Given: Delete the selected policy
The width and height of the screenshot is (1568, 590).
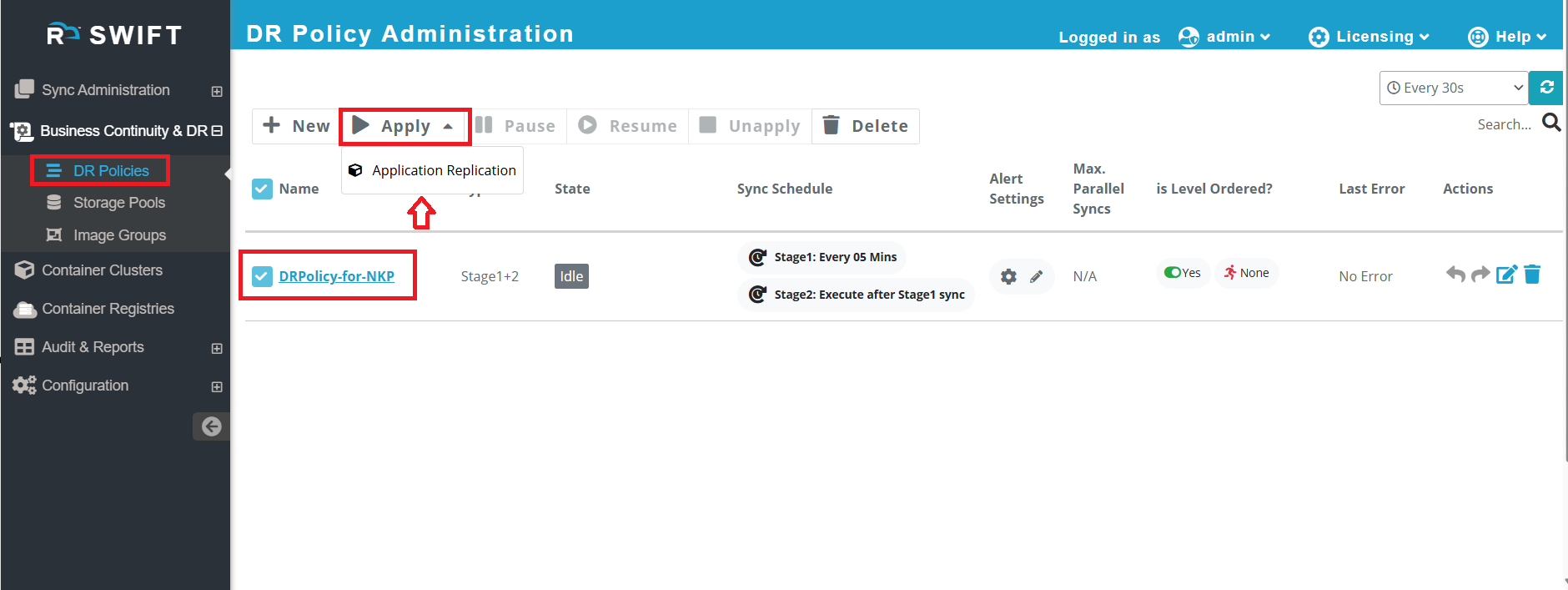Looking at the screenshot, I should click(865, 126).
